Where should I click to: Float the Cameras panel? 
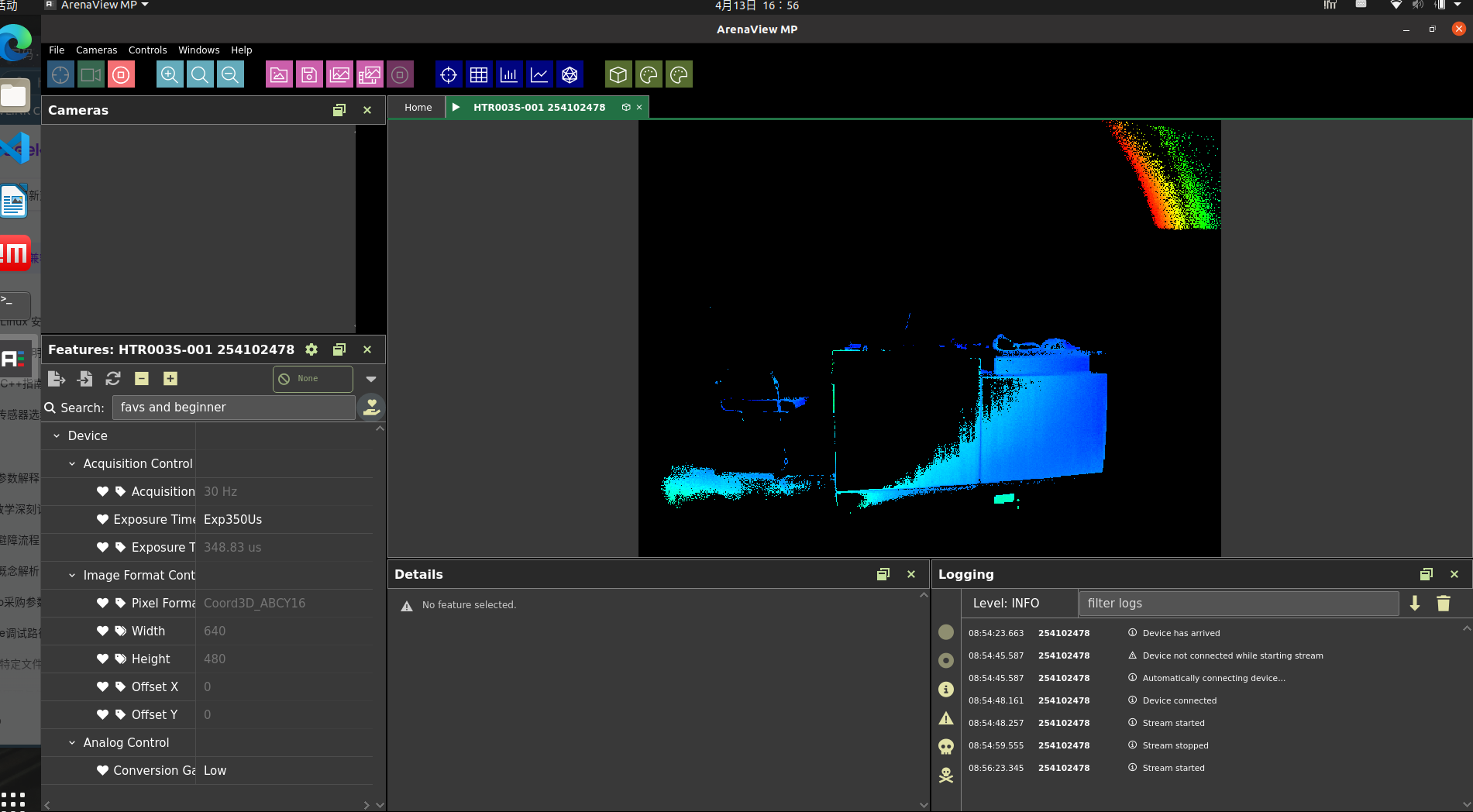(x=339, y=110)
